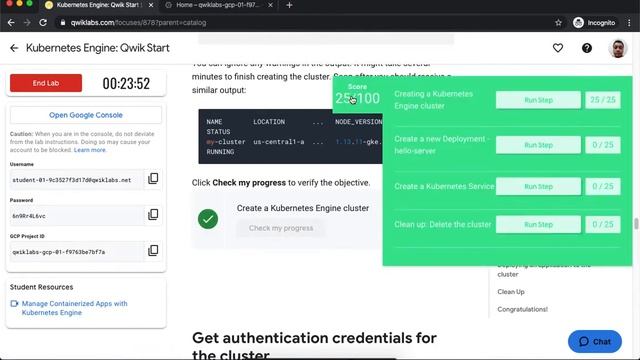This screenshot has width=640, height=360.
Task: Click the Score 25/100 panel header
Action: [x=358, y=95]
